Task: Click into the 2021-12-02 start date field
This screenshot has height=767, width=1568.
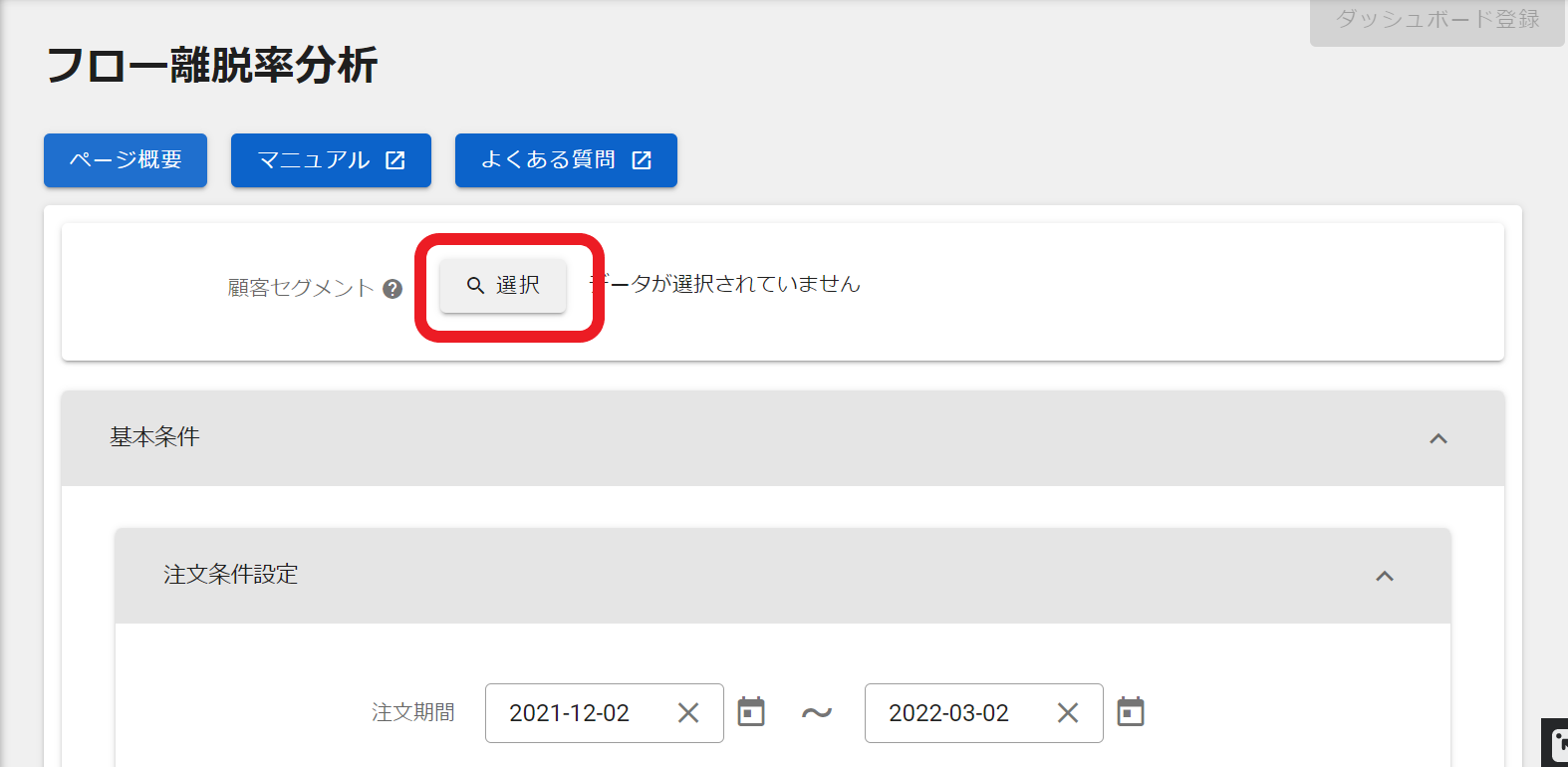Action: (570, 713)
